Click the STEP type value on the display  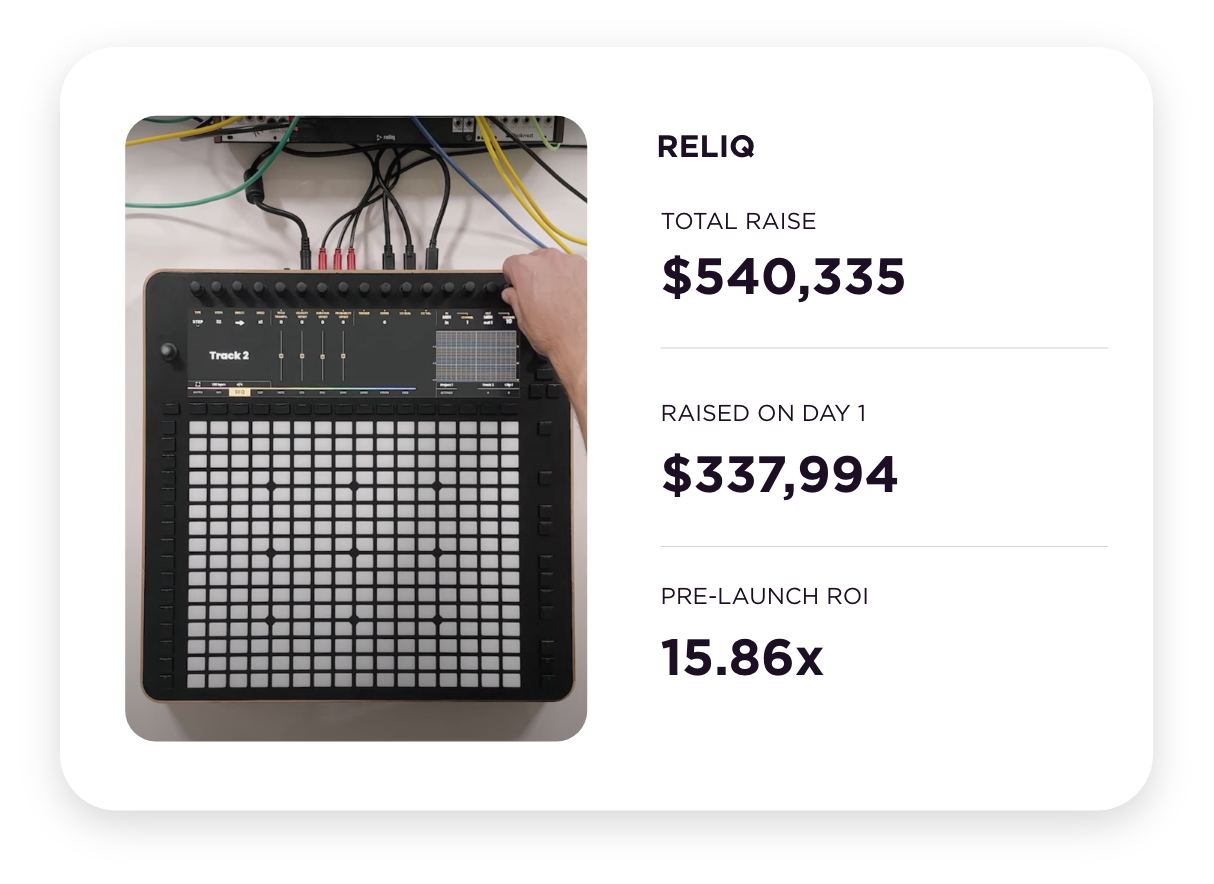pyautogui.click(x=197, y=322)
